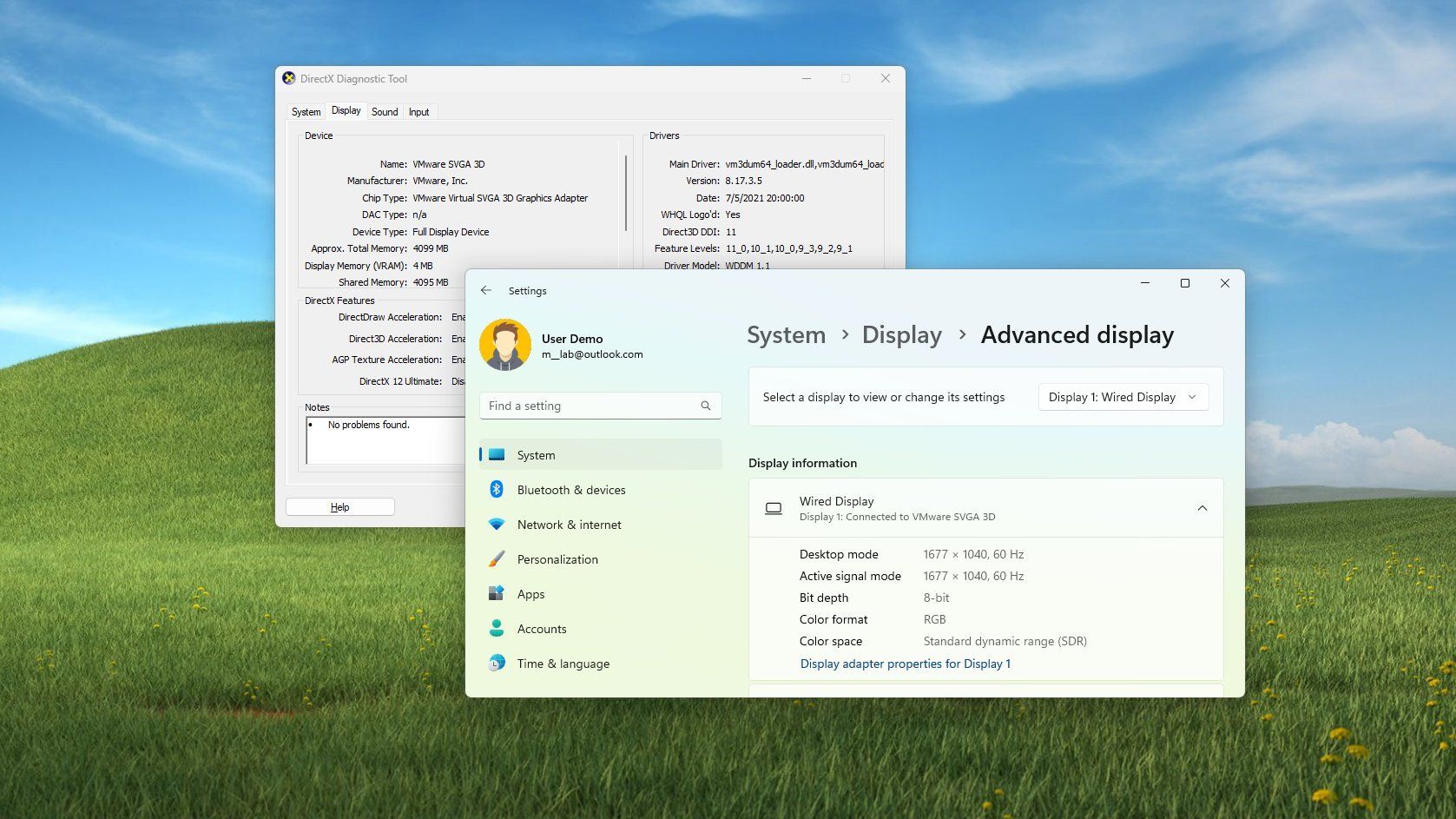The image size is (1456, 819).
Task: Click the Shared Memory 4095 MB value
Action: tap(431, 282)
